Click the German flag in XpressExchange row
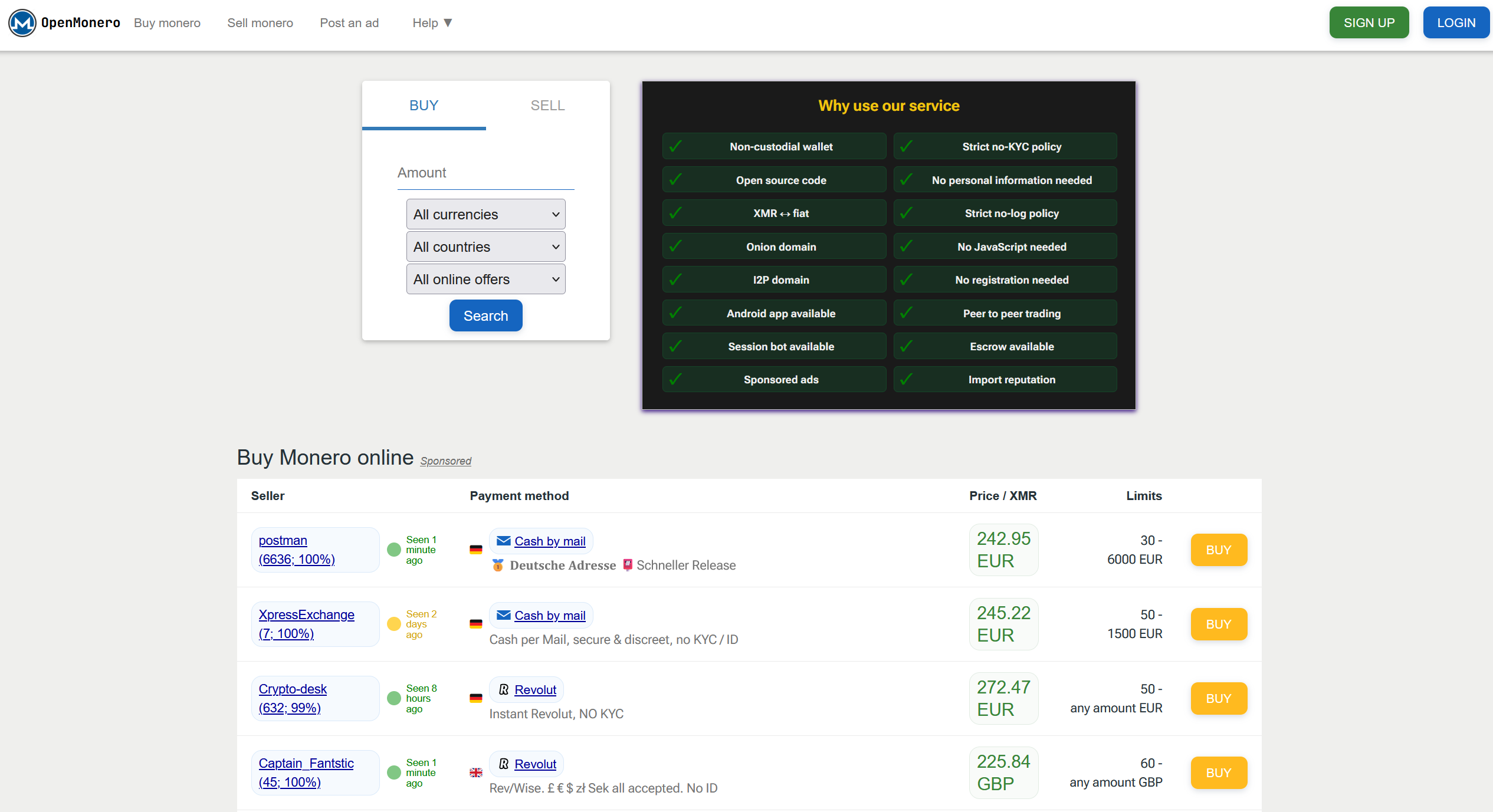 (476, 624)
